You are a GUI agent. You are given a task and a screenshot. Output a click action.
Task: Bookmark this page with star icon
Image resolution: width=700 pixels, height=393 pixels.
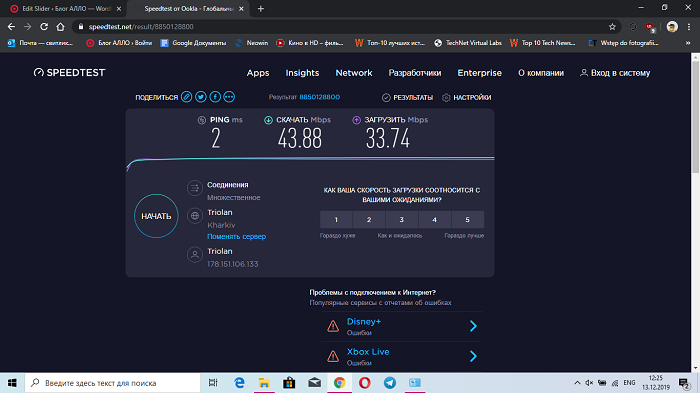[612, 27]
